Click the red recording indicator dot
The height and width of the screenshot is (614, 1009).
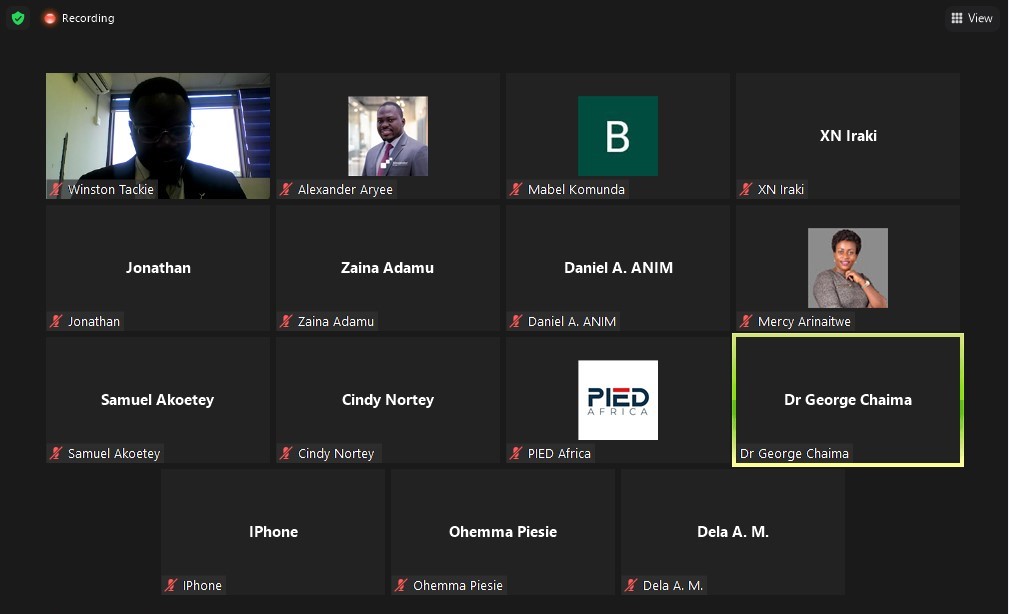(x=49, y=17)
